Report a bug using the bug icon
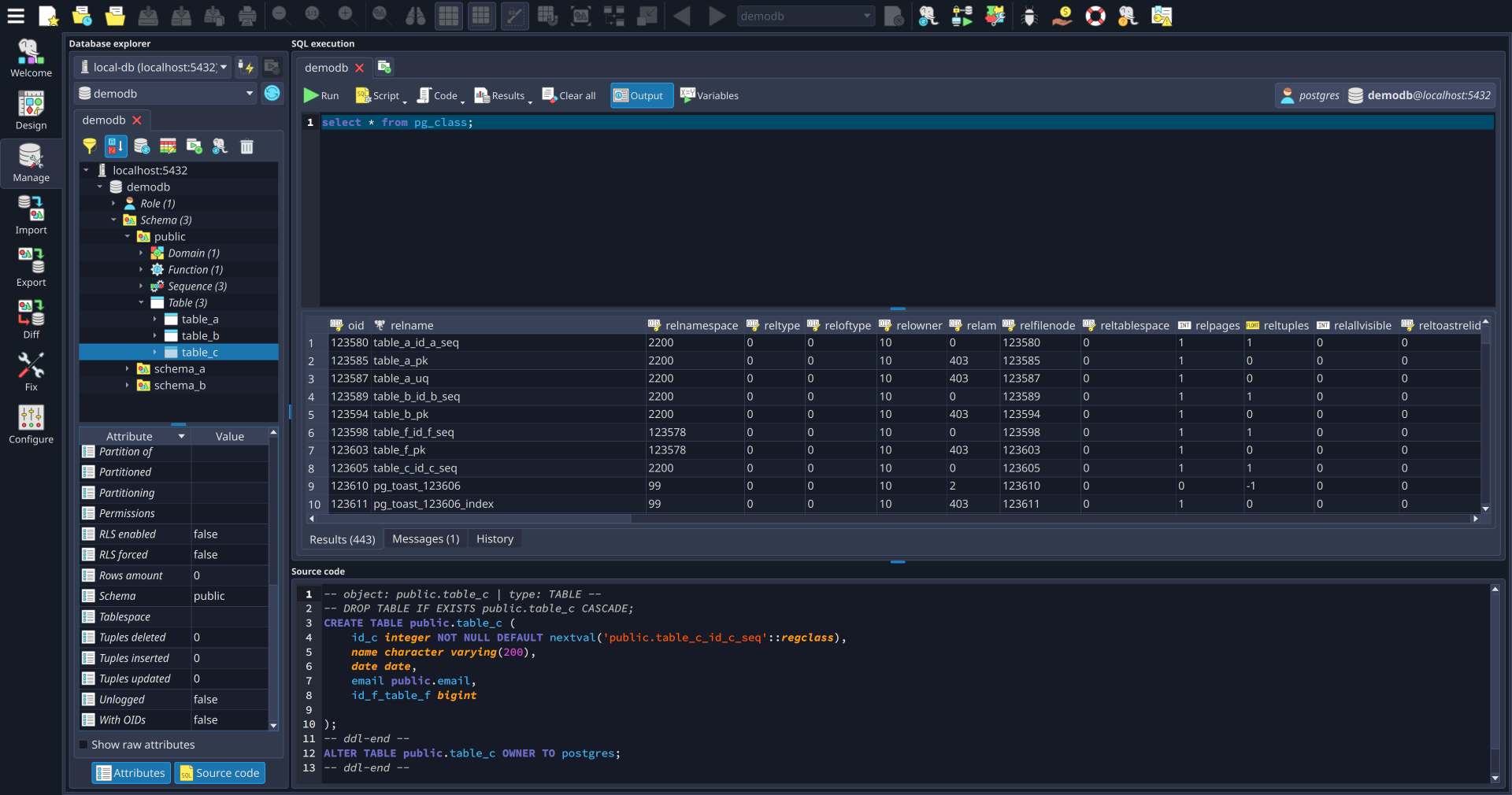 [1029, 16]
